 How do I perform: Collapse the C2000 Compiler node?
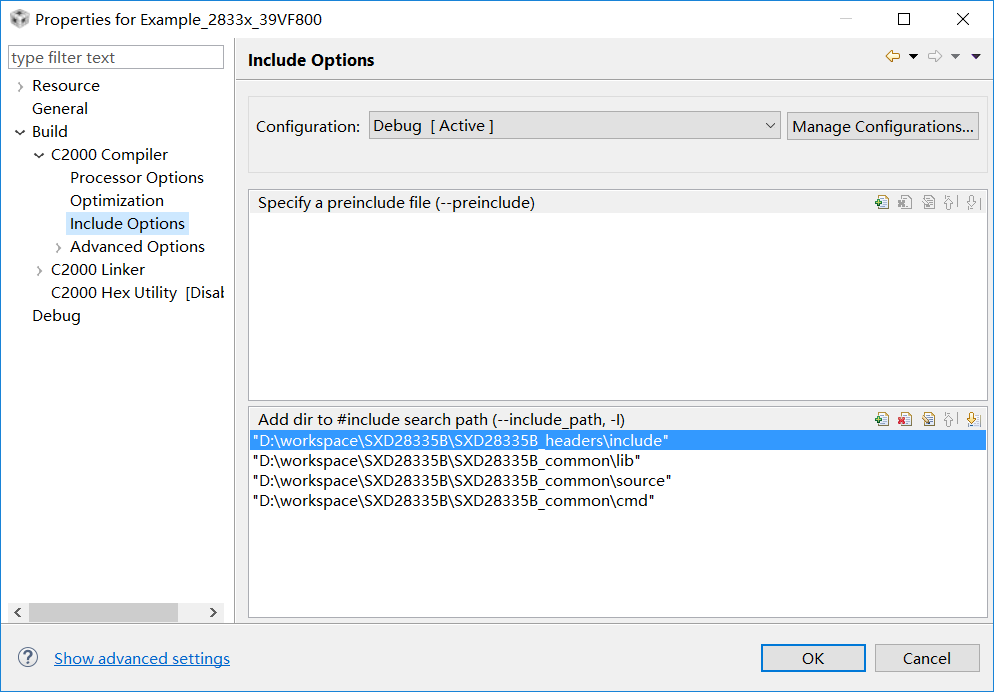[39, 155]
